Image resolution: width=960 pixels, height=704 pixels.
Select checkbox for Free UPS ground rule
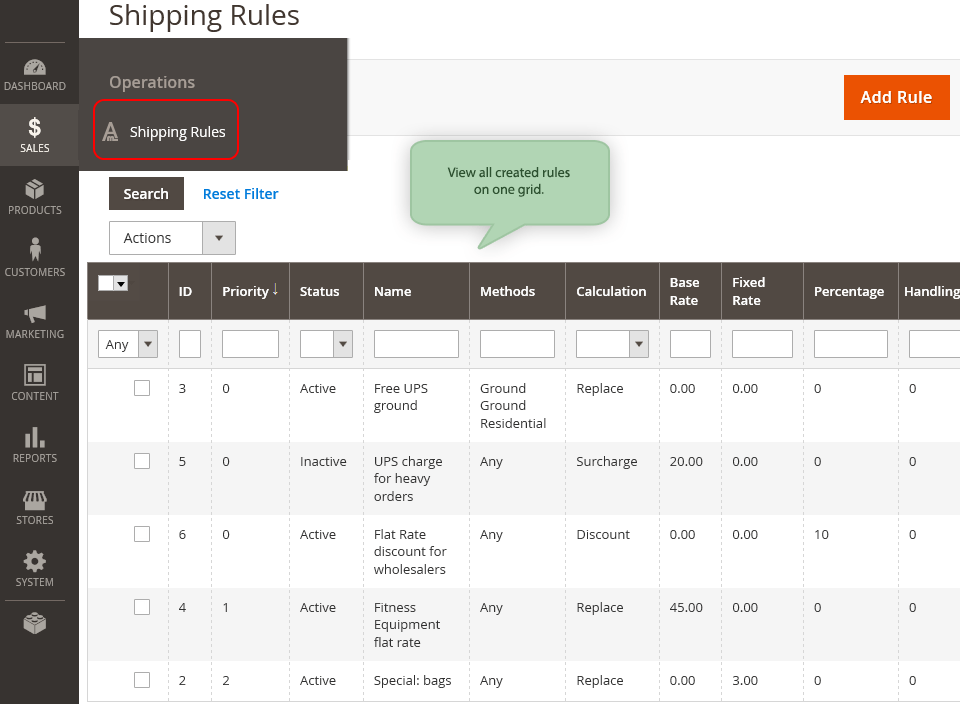tap(142, 388)
